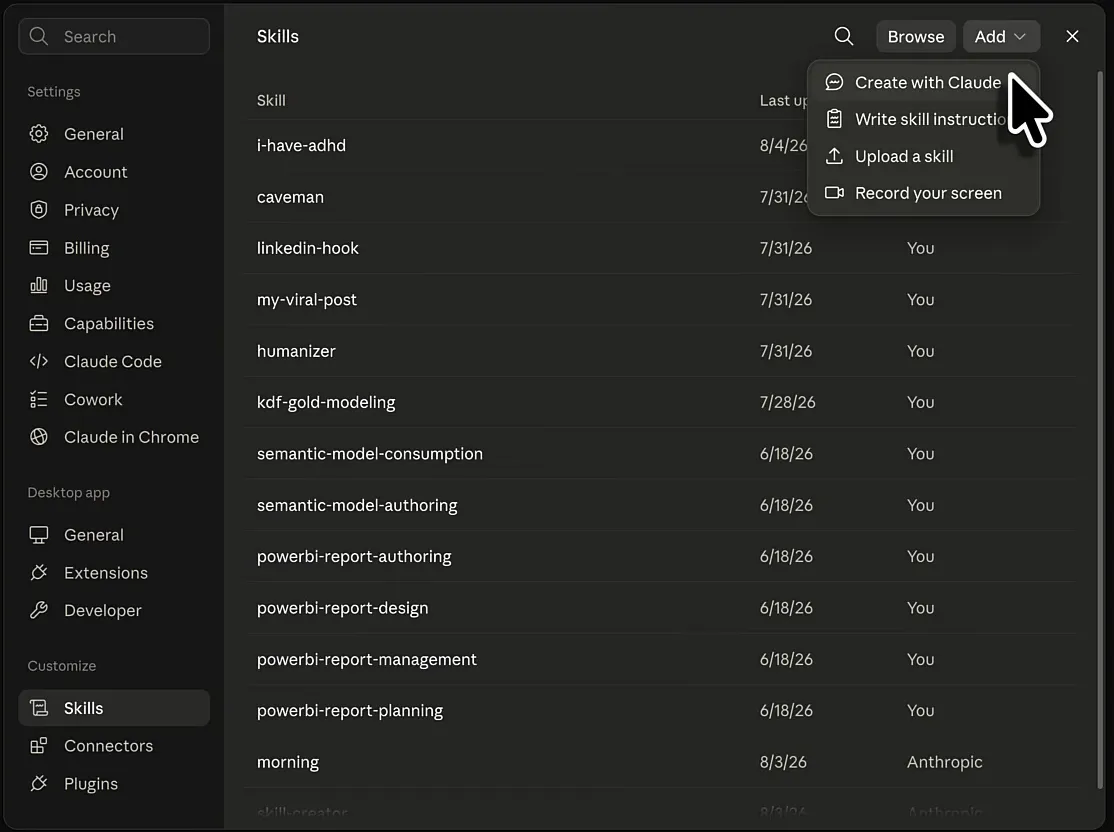This screenshot has width=1114, height=832.
Task: Focus the Search settings input field
Action: [x=114, y=36]
